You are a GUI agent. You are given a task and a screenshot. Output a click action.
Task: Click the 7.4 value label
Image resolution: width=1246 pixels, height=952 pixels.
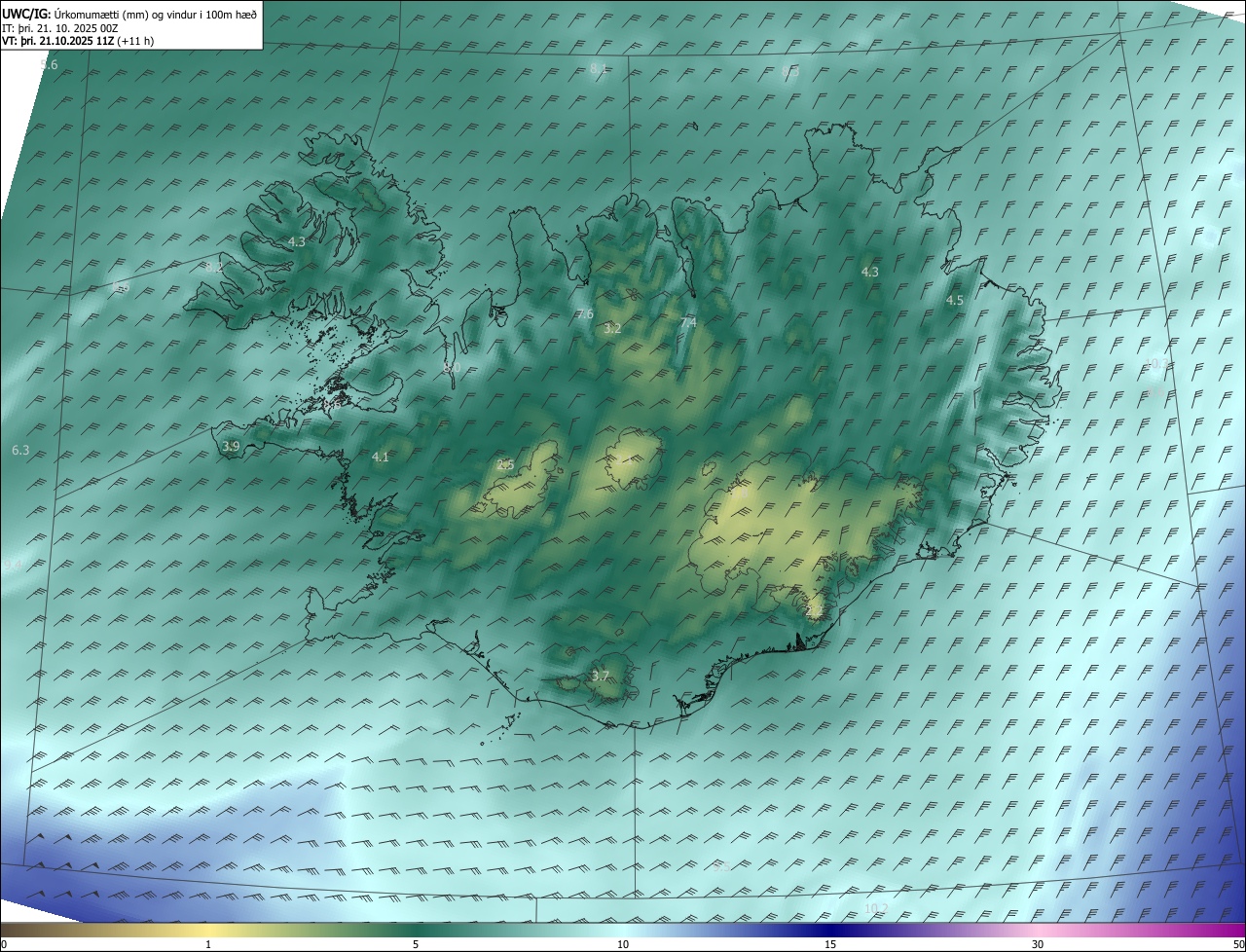(x=688, y=322)
